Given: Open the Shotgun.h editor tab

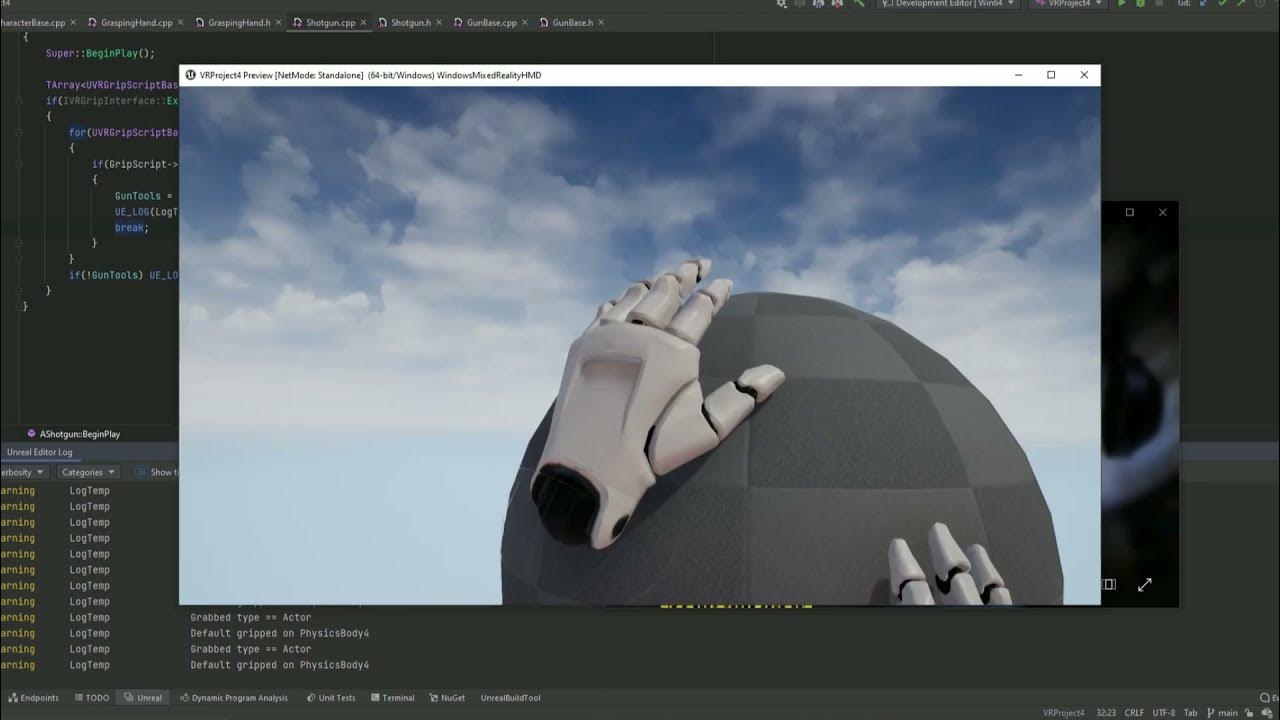Looking at the screenshot, I should 410,22.
